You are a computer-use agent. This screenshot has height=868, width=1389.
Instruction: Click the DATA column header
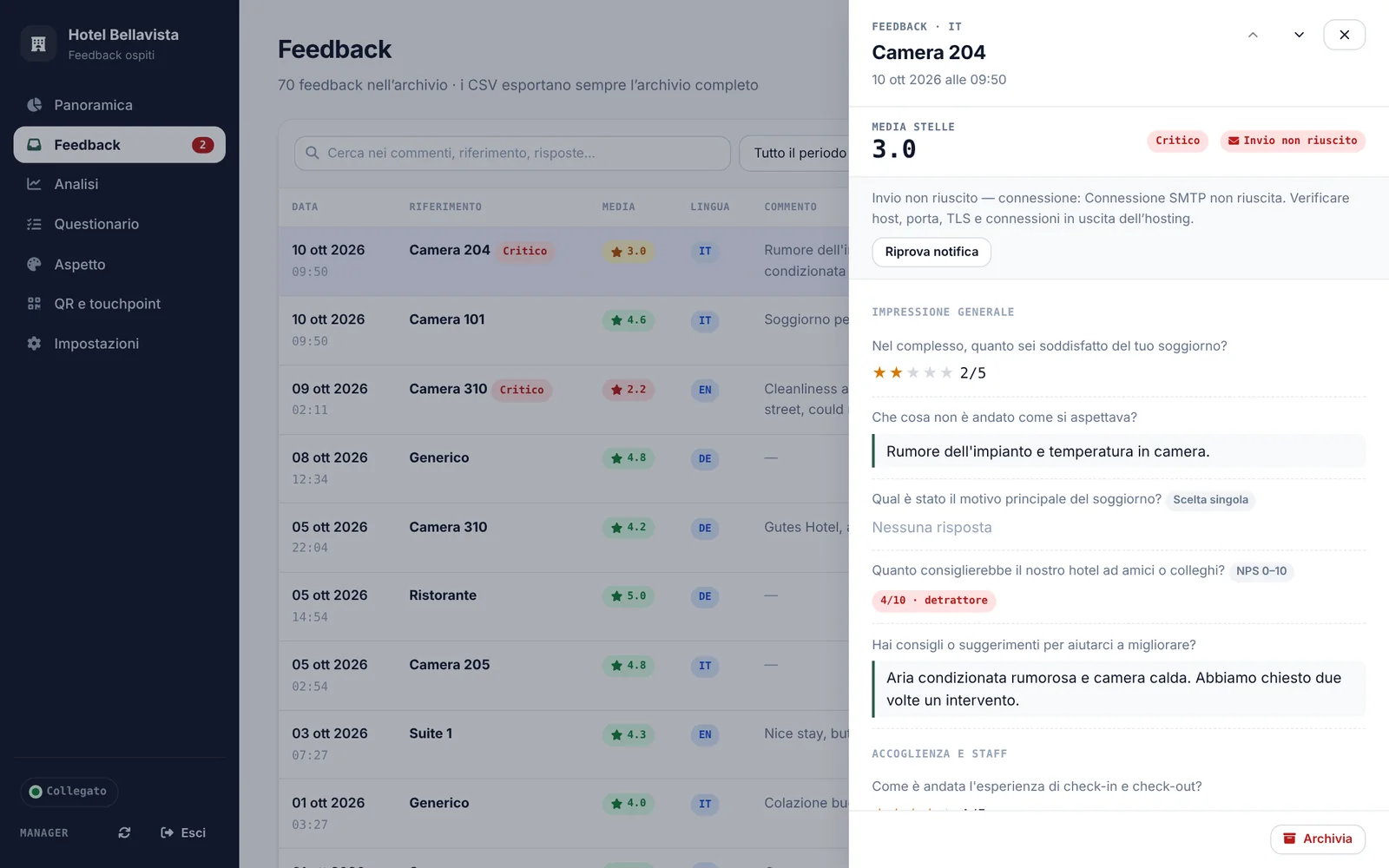pyautogui.click(x=305, y=207)
